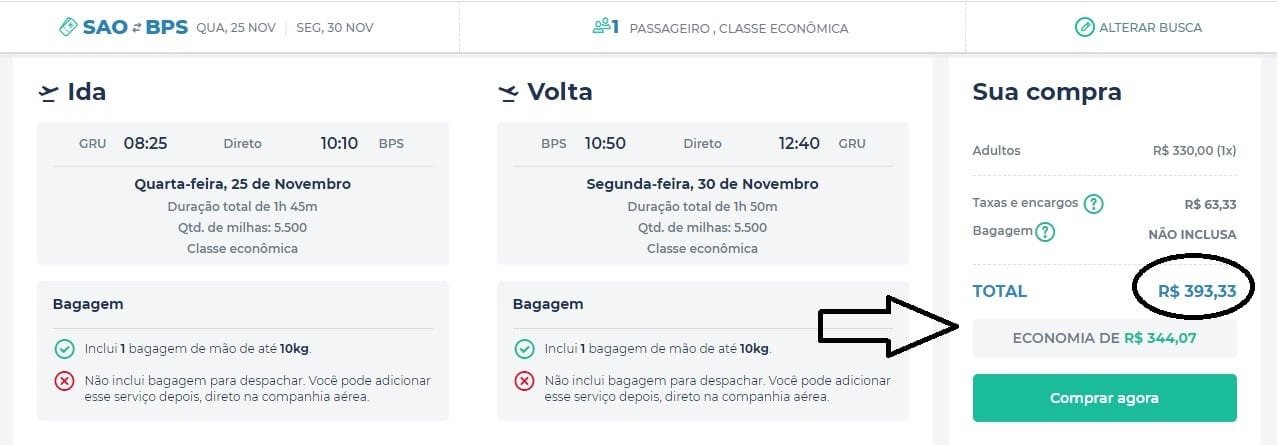Click the departing plane icon beside Ida

[48, 93]
